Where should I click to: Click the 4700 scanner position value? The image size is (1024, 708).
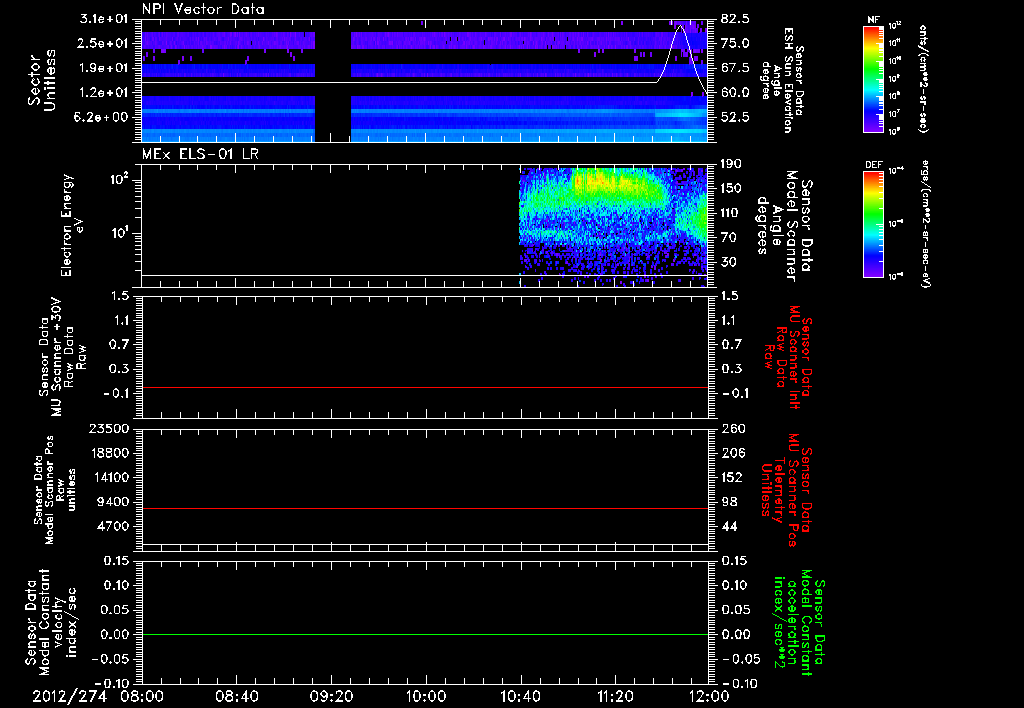coord(113,526)
